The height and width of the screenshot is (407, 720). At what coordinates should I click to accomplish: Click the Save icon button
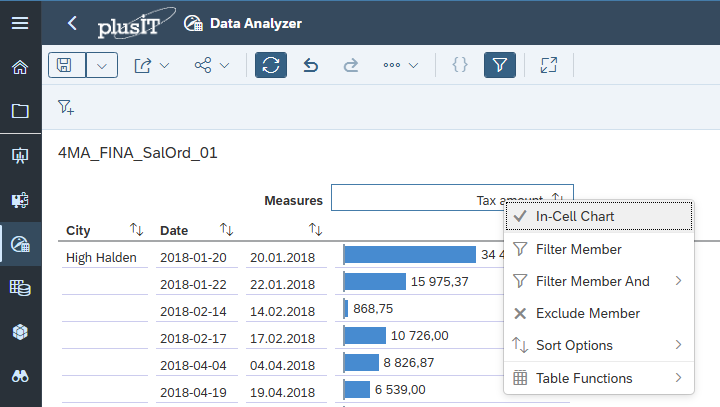click(x=66, y=65)
